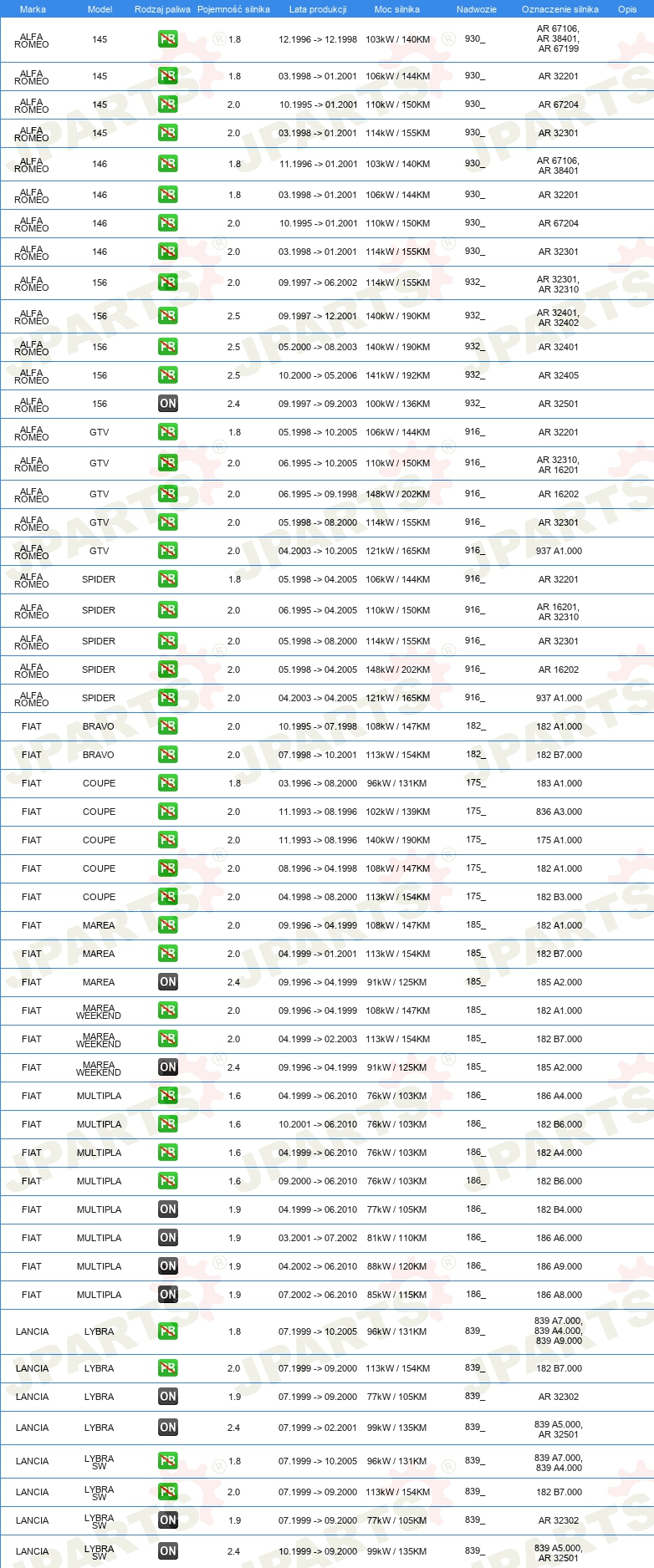Click the Pojemność silnika column header
Image resolution: width=654 pixels, height=1568 pixels.
(233, 9)
